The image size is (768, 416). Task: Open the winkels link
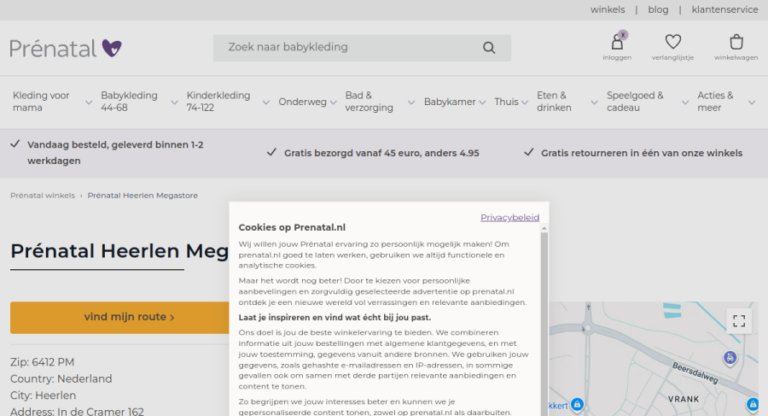607,10
